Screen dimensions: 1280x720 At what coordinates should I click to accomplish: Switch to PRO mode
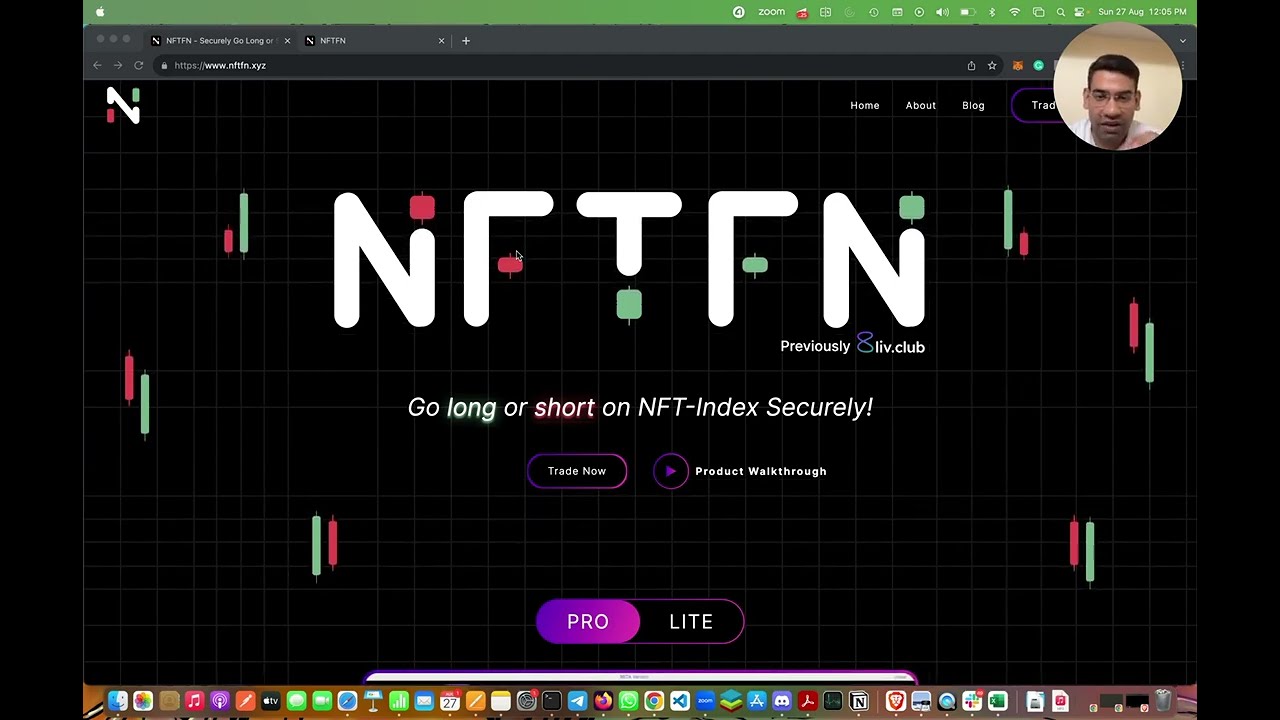click(588, 622)
